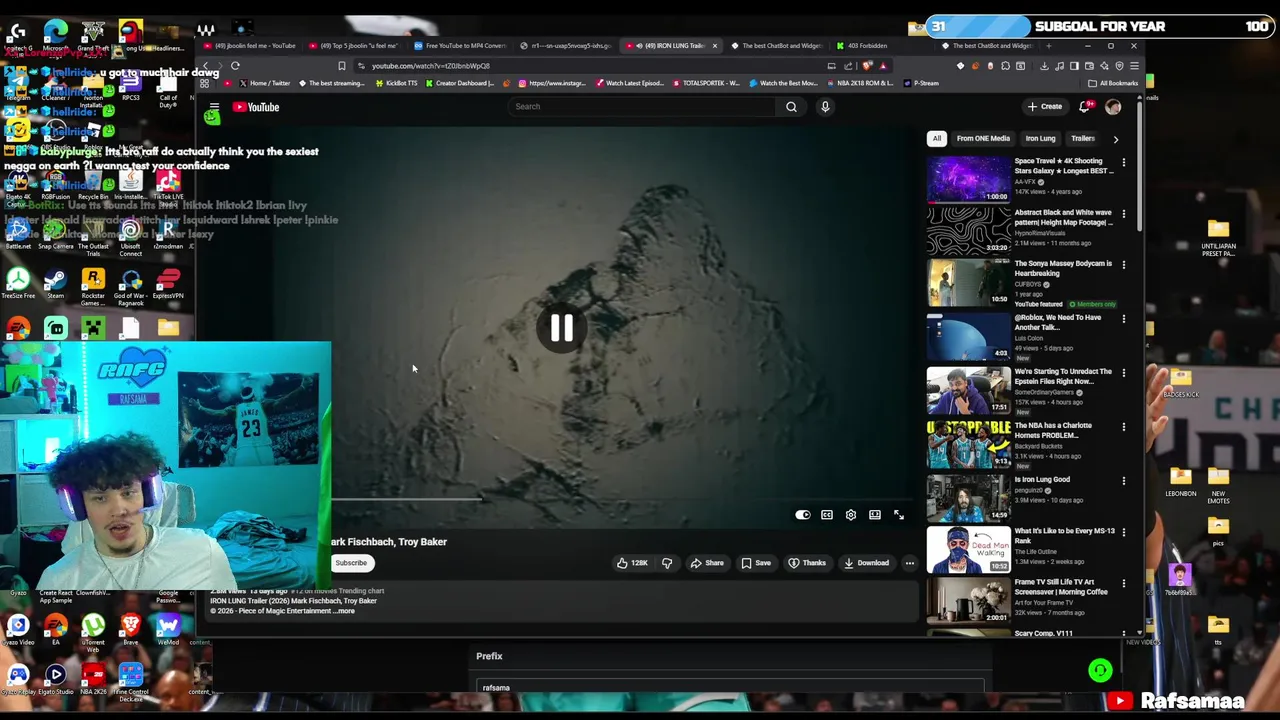The image size is (1280, 720).
Task: Open the ExpressVPN desktop icon
Action: click(x=168, y=283)
